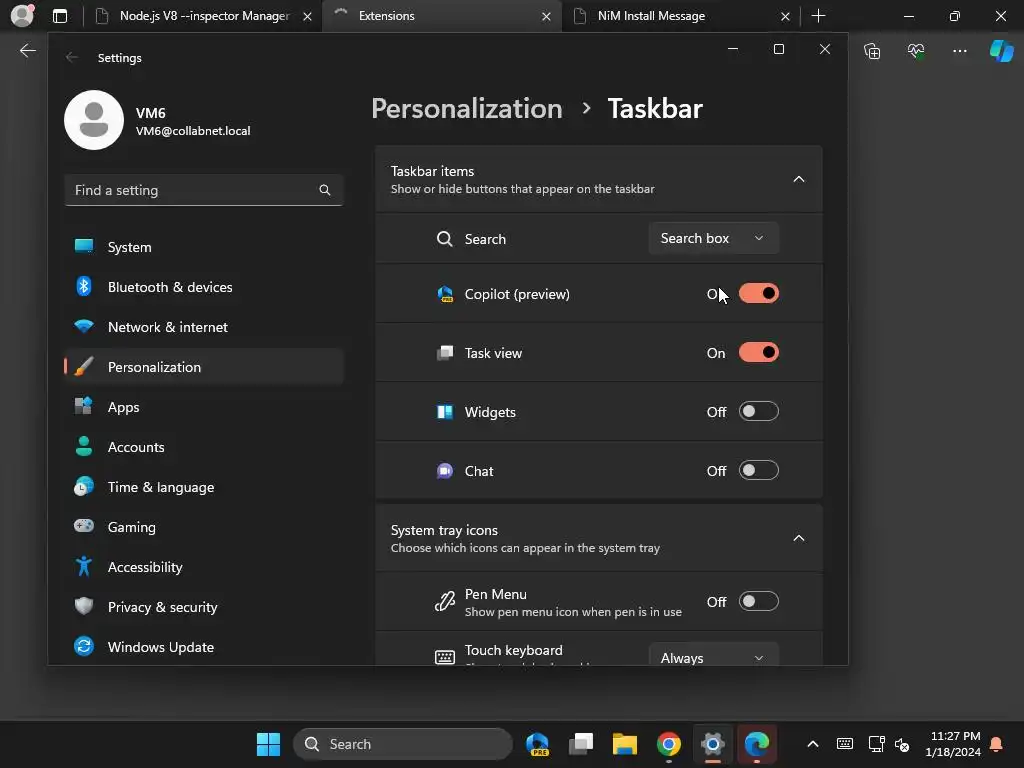
Task: Click the VM6 user avatar picture
Action: [x=94, y=120]
